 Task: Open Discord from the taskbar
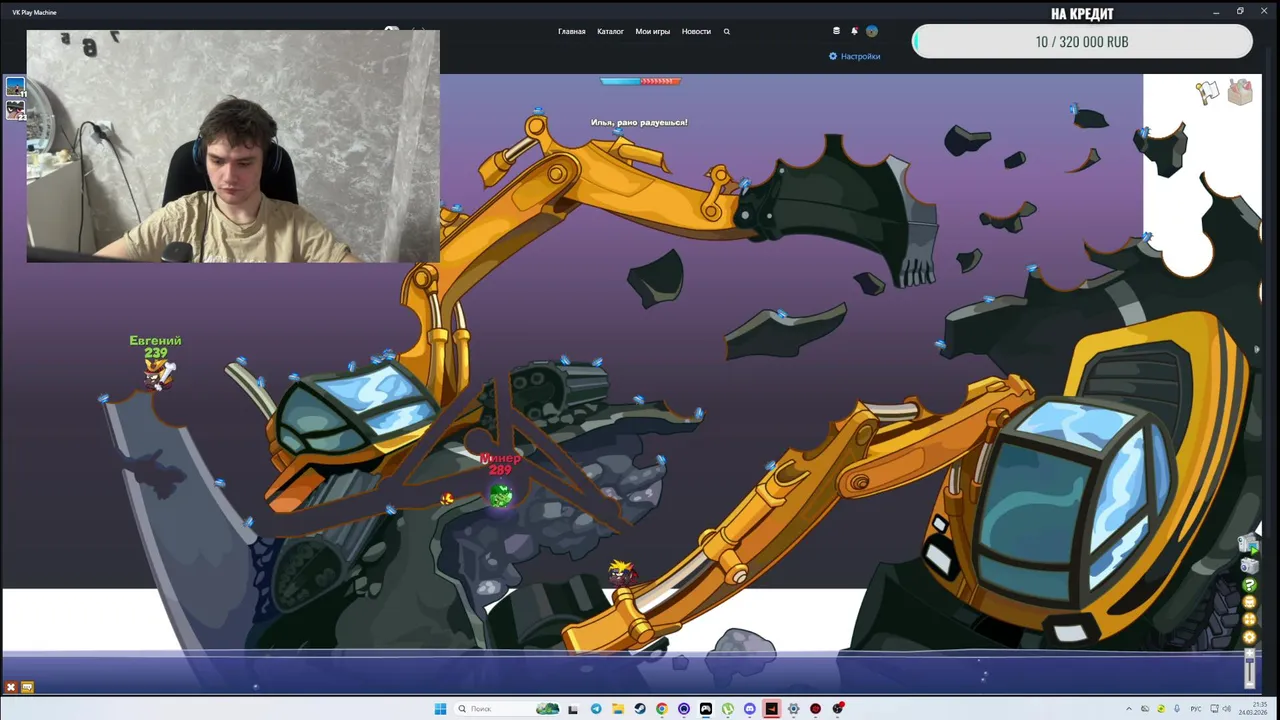coord(750,709)
